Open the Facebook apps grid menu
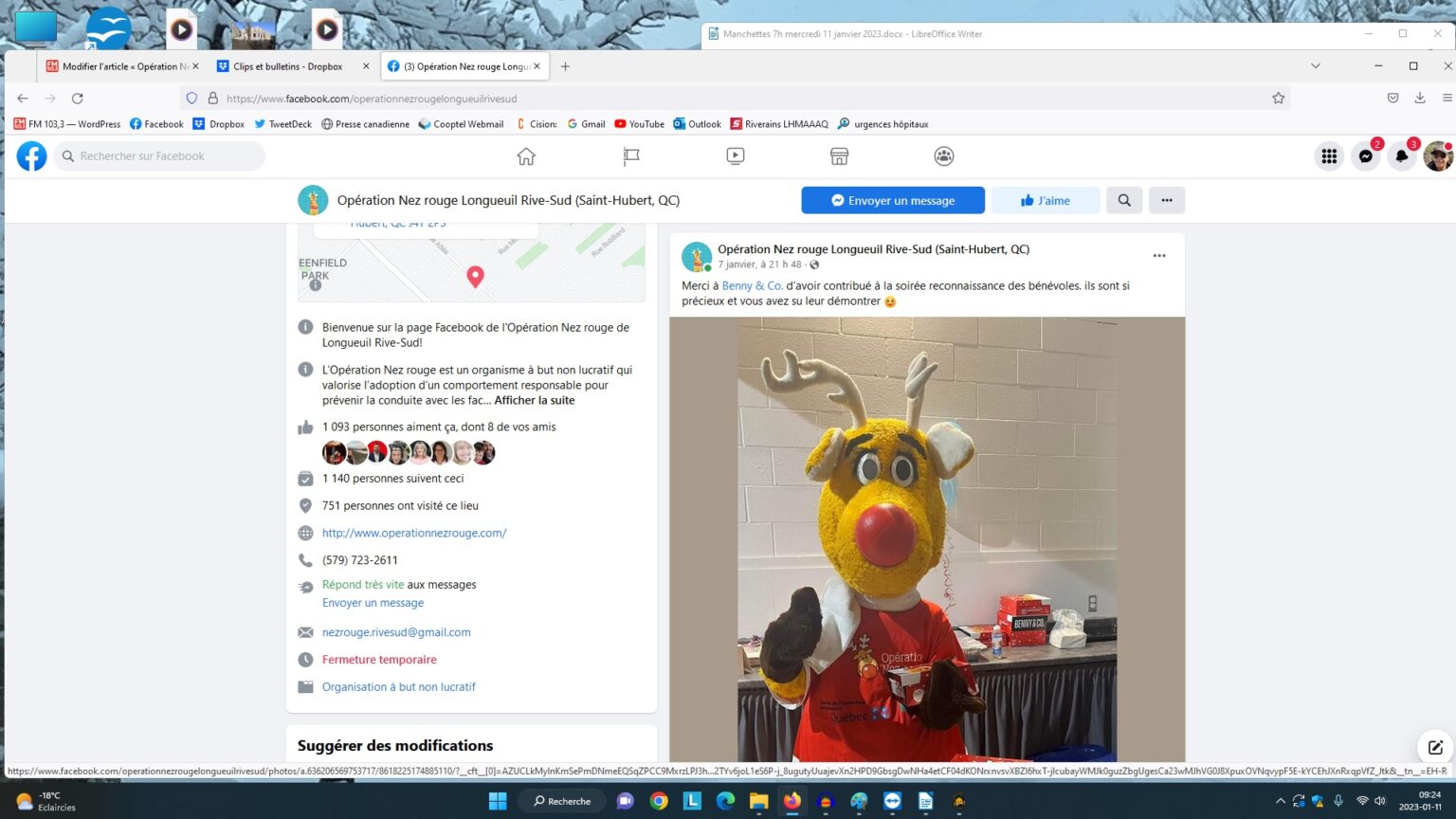This screenshot has height=819, width=1456. [1329, 156]
